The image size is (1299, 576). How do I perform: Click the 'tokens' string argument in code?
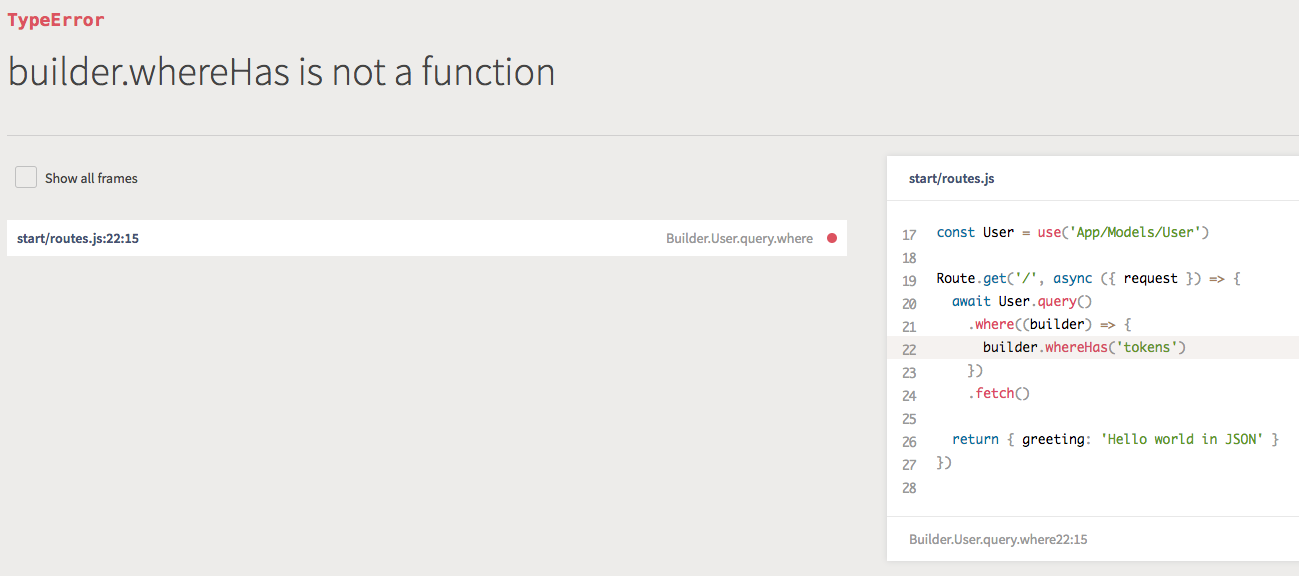1146,347
